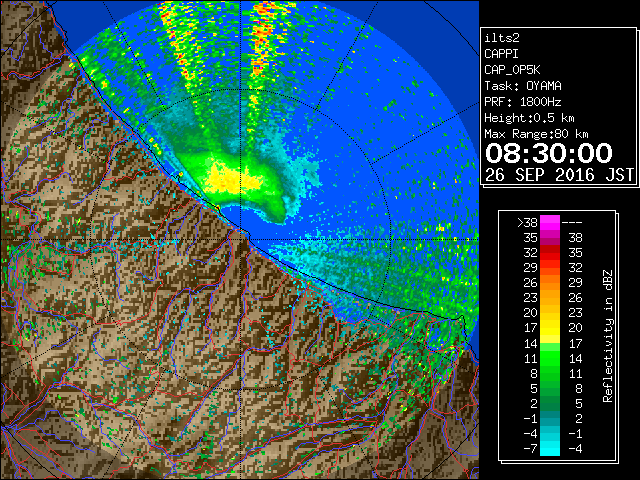640x480 pixels.
Task: Select the 'CAP_OP5K' product name text
Action: (x=512, y=70)
